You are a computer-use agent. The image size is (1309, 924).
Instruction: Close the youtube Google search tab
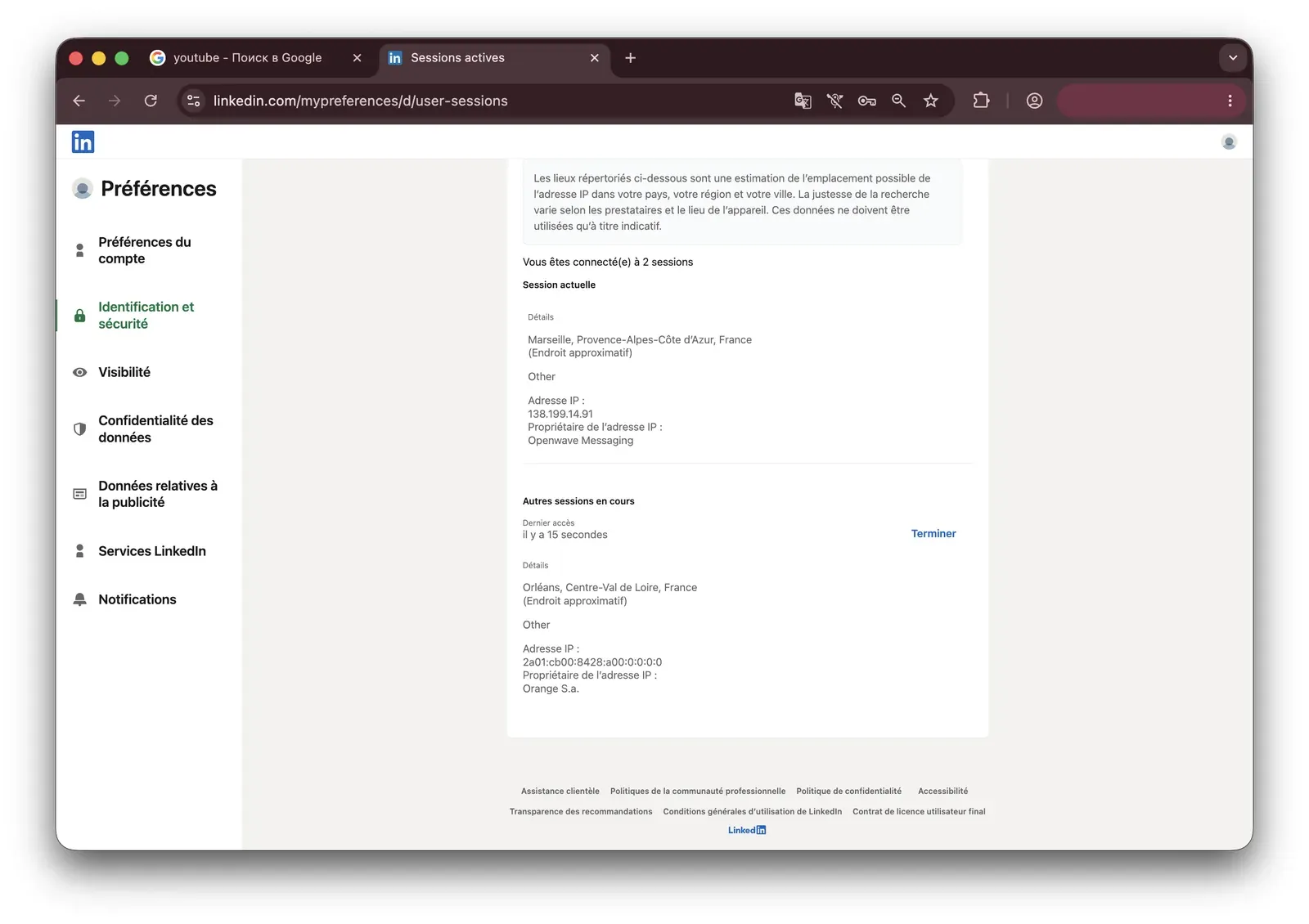pyautogui.click(x=357, y=58)
